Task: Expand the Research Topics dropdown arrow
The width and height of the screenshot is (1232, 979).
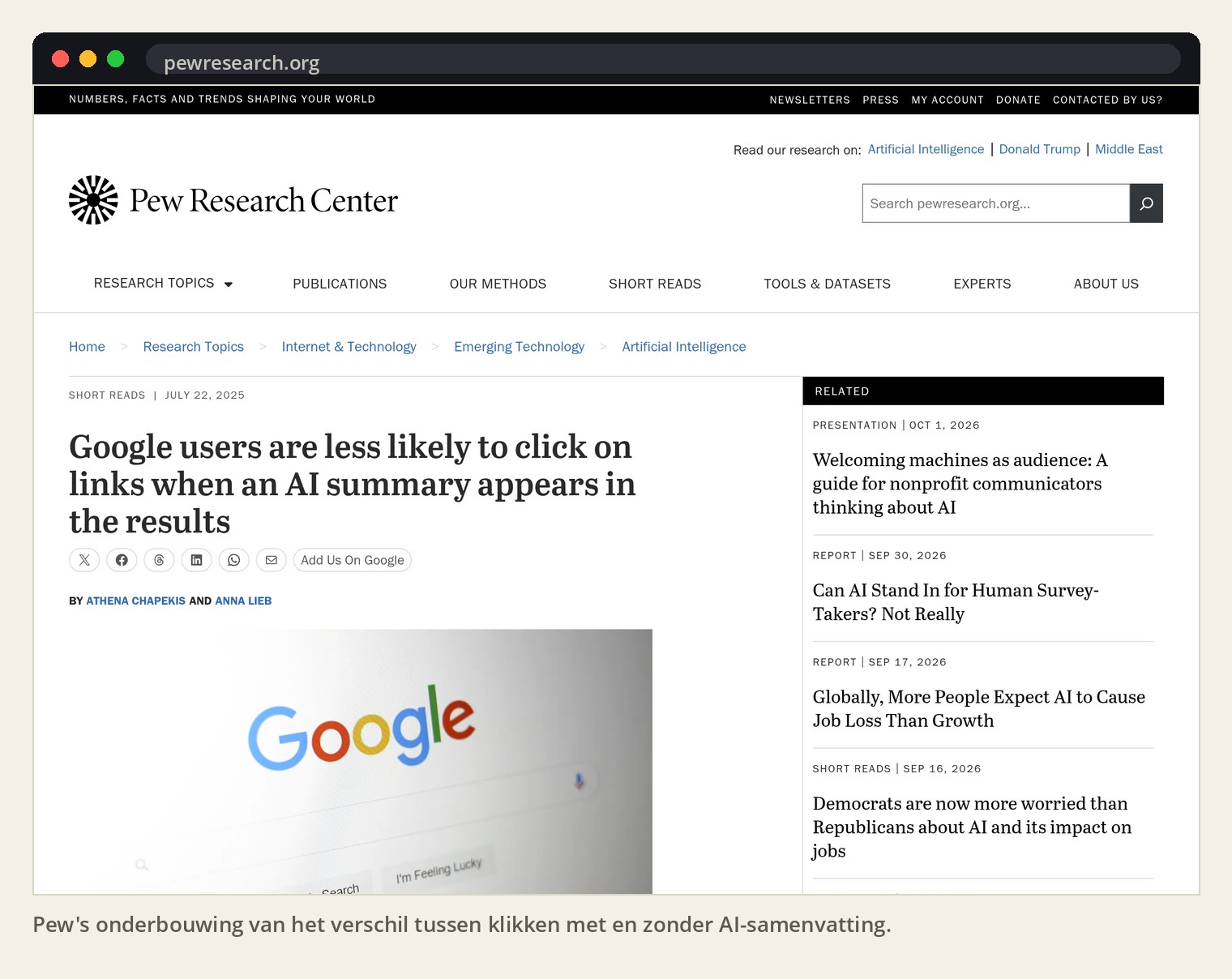Action: tap(229, 284)
